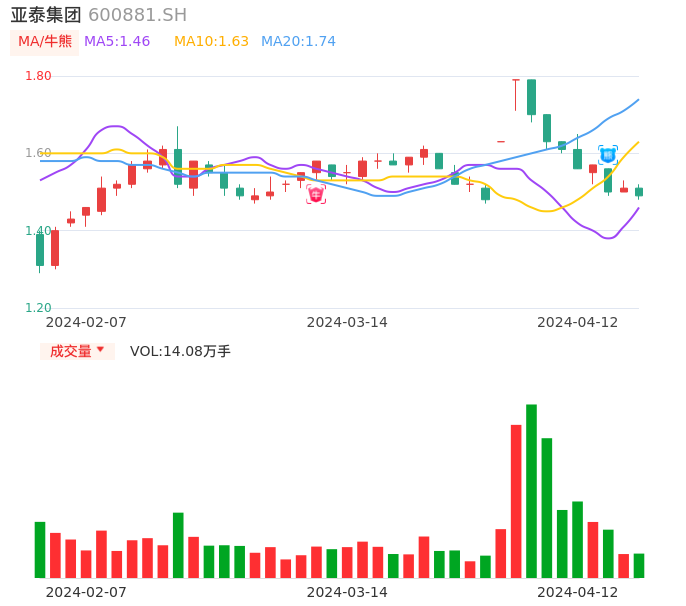686x606 pixels.
Task: Click the 2024-03-14 date label under price chart
Action: click(347, 322)
